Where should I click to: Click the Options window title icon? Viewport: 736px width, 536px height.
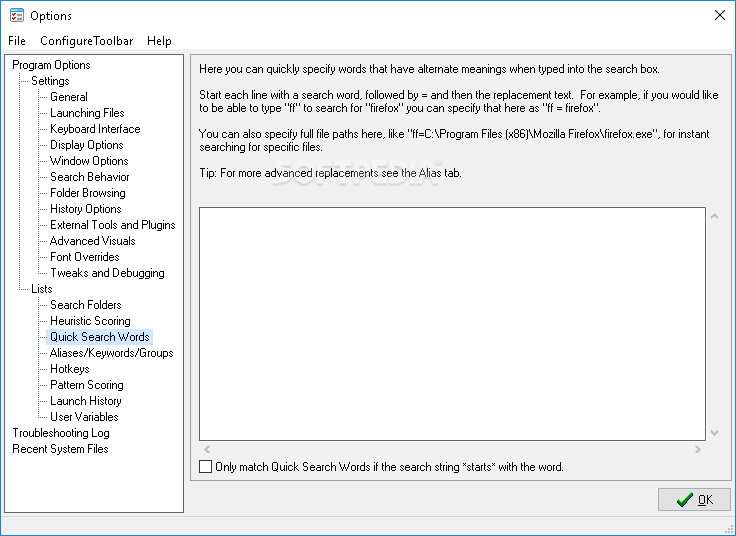tap(17, 15)
